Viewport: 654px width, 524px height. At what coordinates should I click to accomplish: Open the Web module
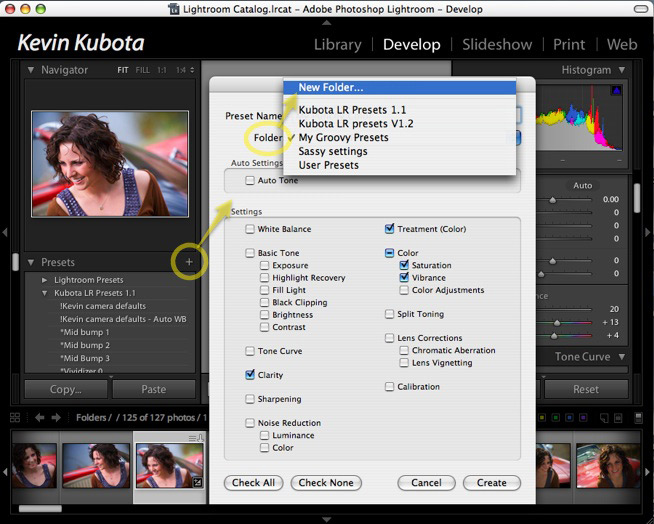622,45
